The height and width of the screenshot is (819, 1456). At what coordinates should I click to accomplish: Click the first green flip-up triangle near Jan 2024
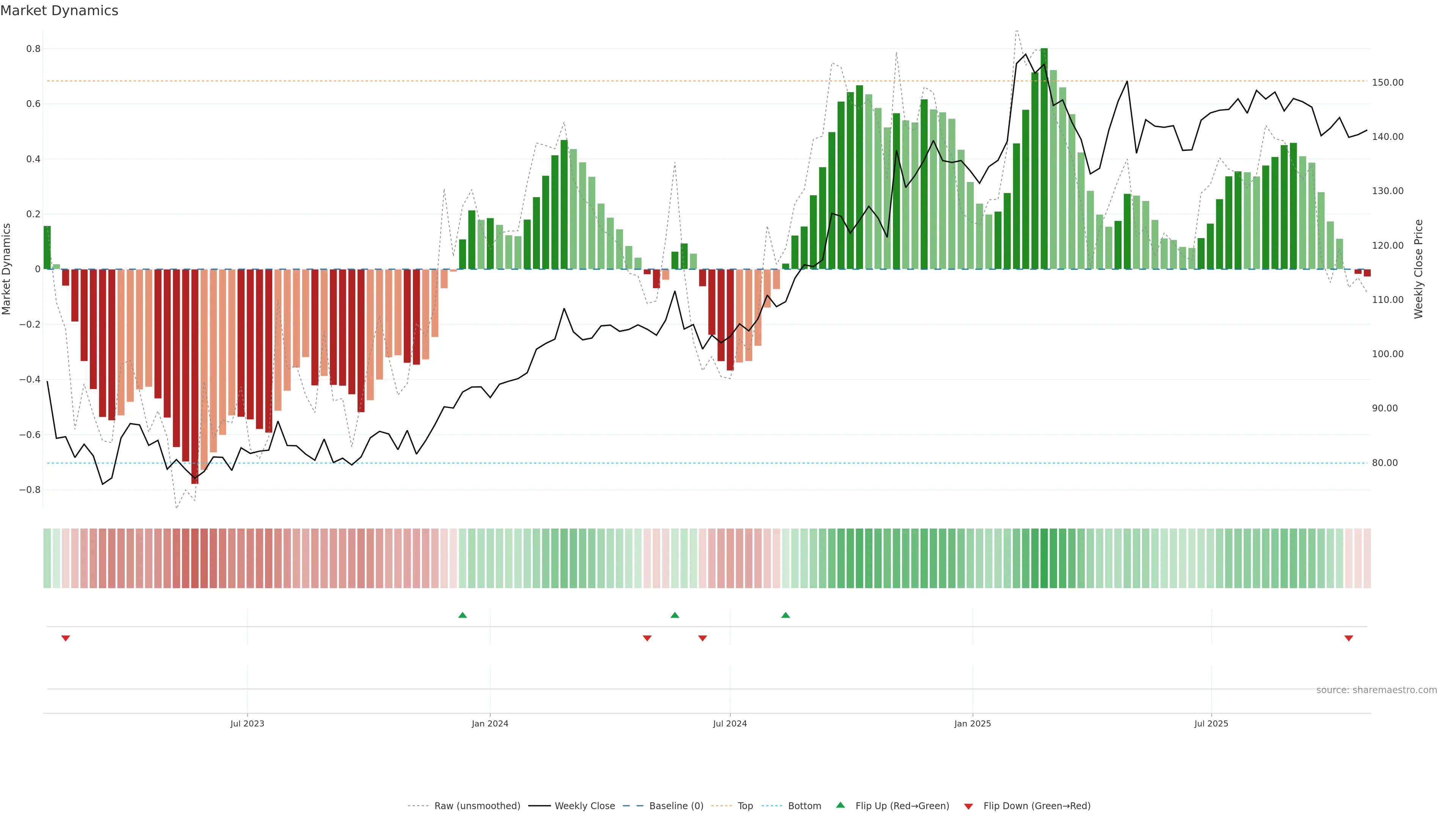(462, 615)
